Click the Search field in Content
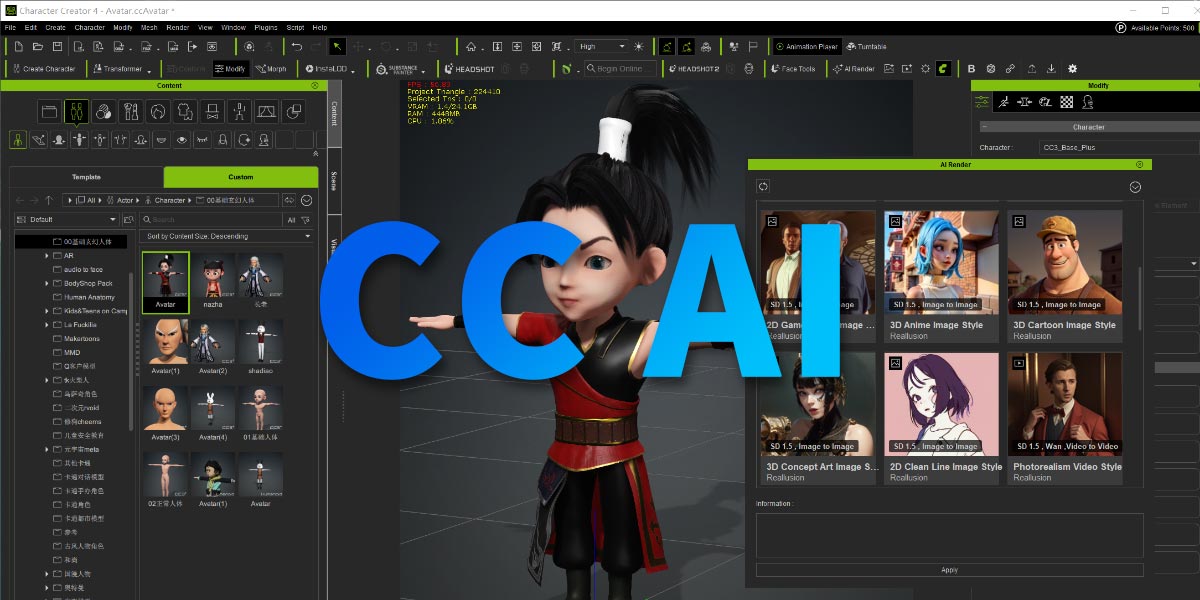 [x=212, y=219]
